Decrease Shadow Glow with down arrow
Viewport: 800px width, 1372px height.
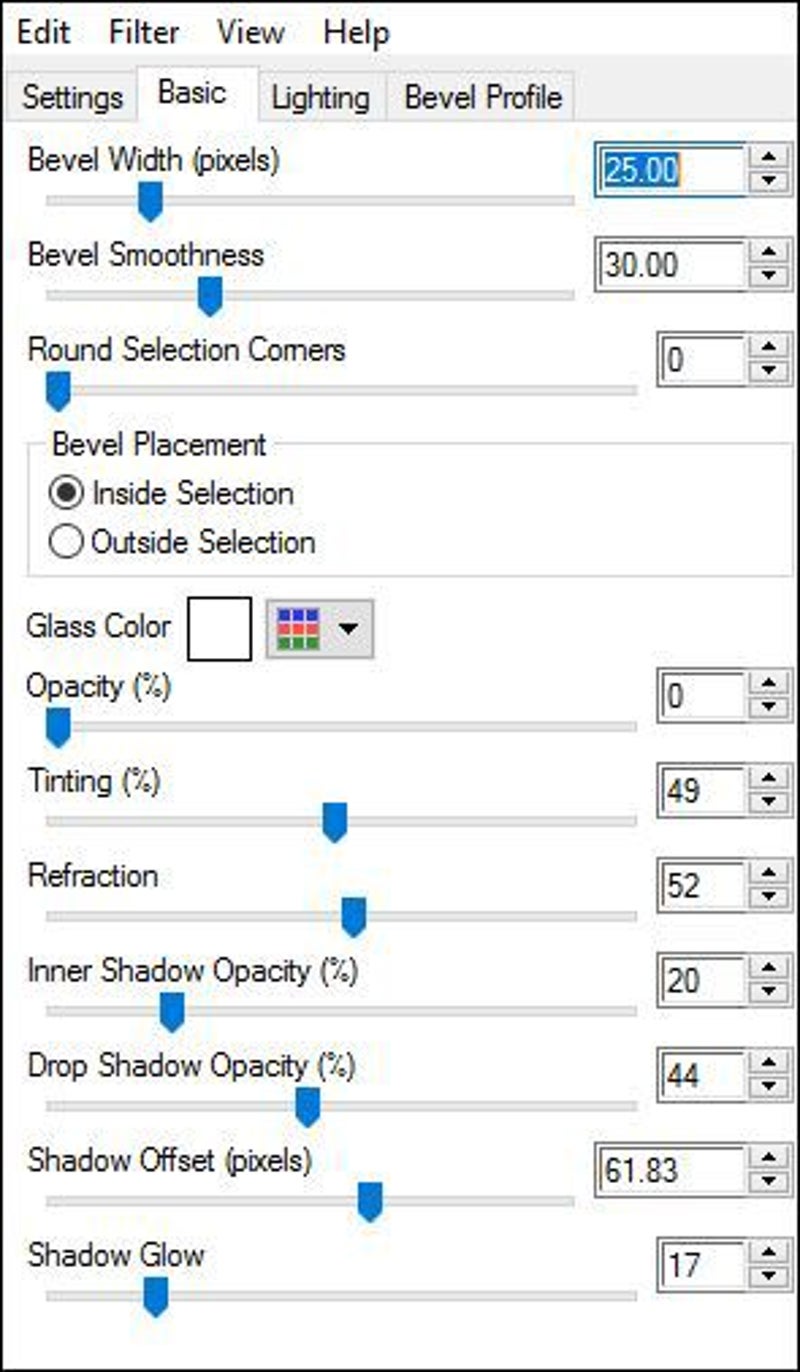[x=767, y=1277]
